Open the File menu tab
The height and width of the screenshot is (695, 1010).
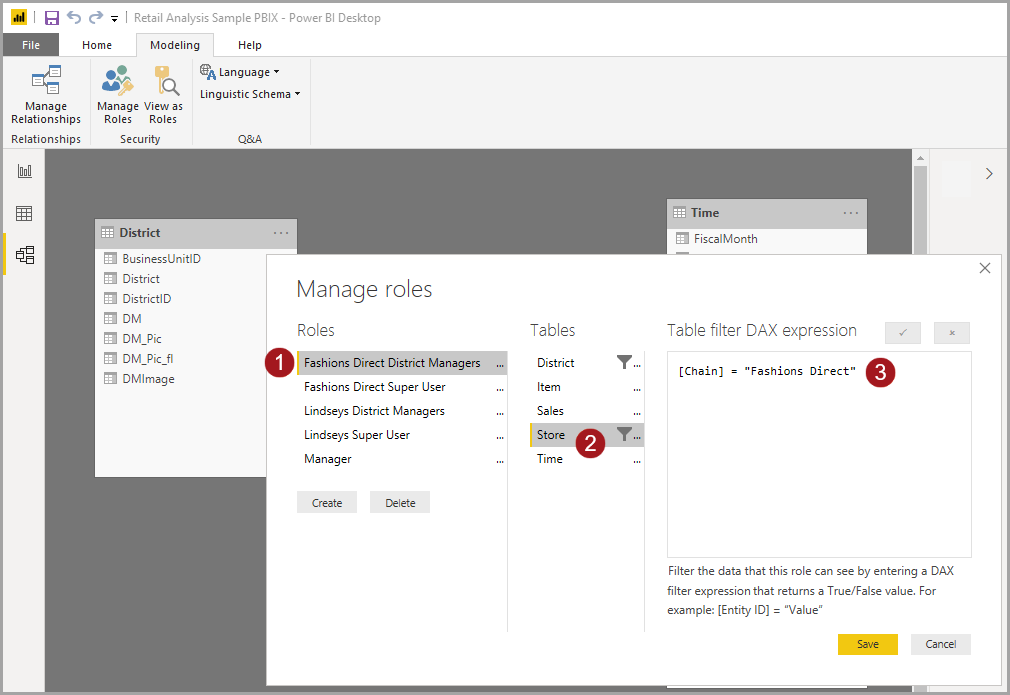[31, 45]
